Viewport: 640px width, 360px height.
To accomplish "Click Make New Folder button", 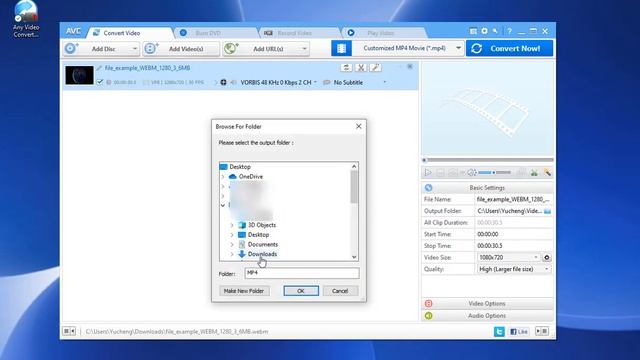I will 244,291.
